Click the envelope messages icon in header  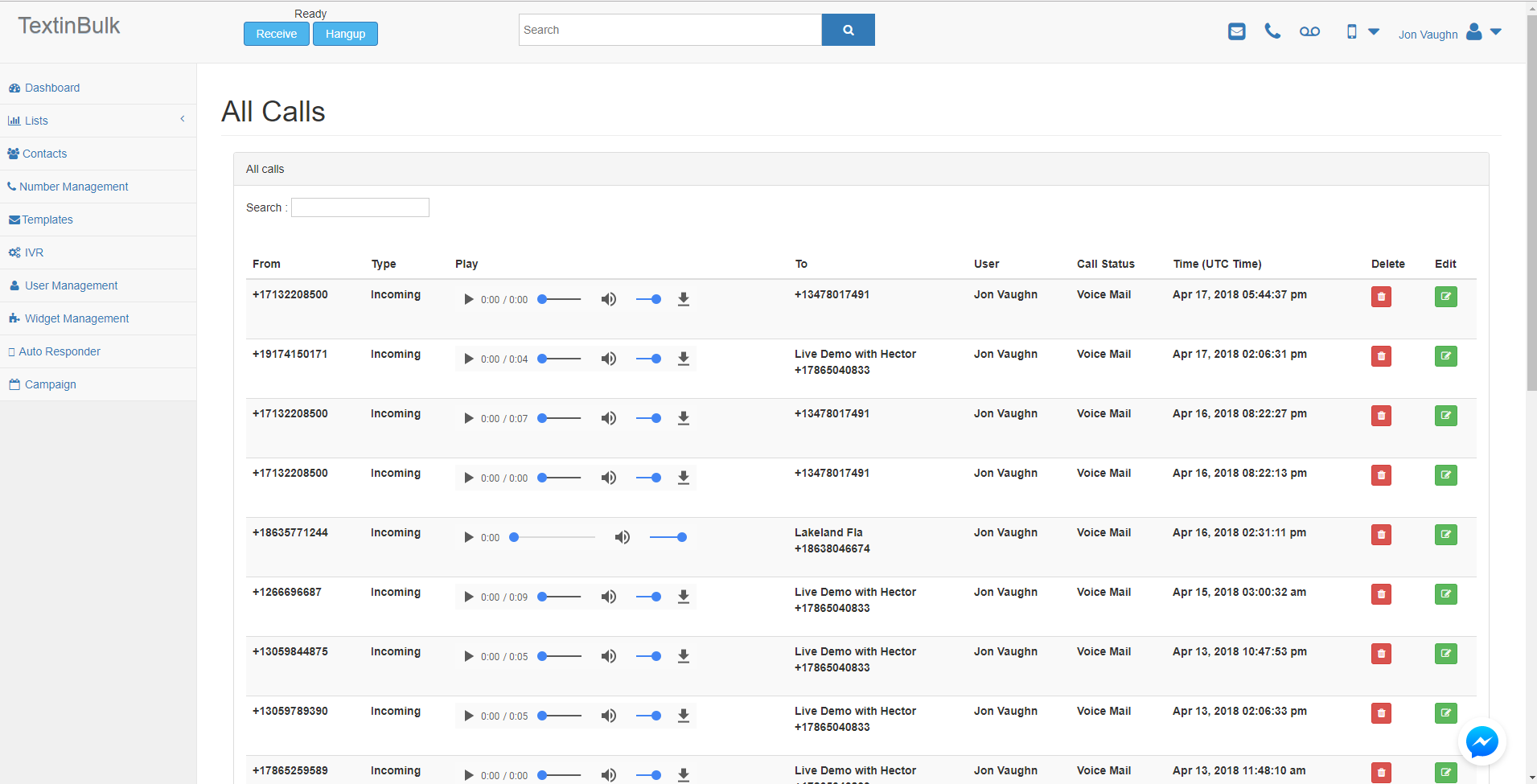(x=1236, y=31)
